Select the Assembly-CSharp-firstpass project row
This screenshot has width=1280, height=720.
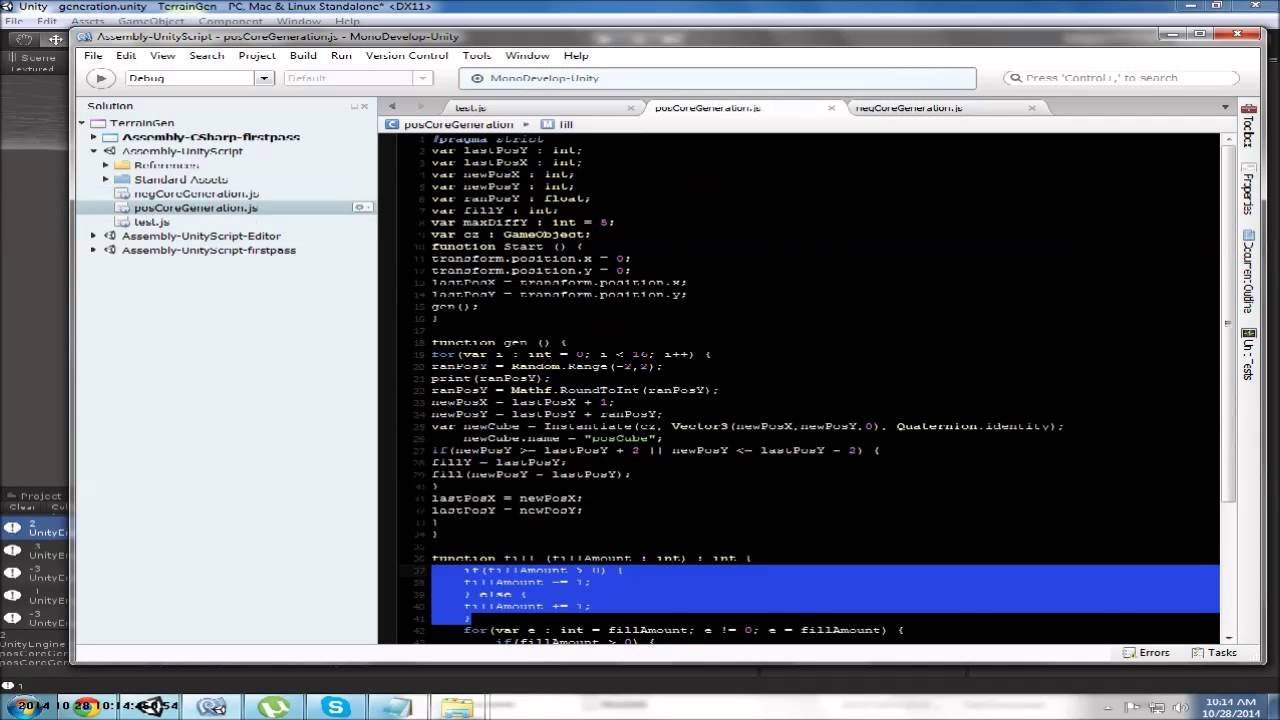(211, 137)
